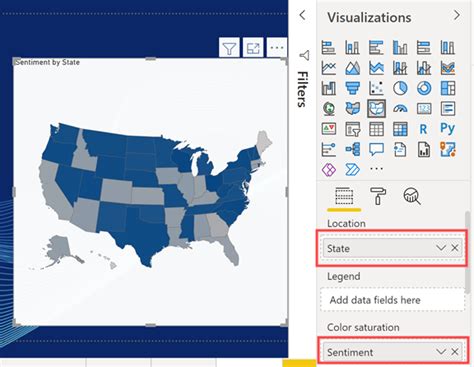Open get more visuals ellipsis
The width and height of the screenshot is (474, 367).
tap(376, 169)
